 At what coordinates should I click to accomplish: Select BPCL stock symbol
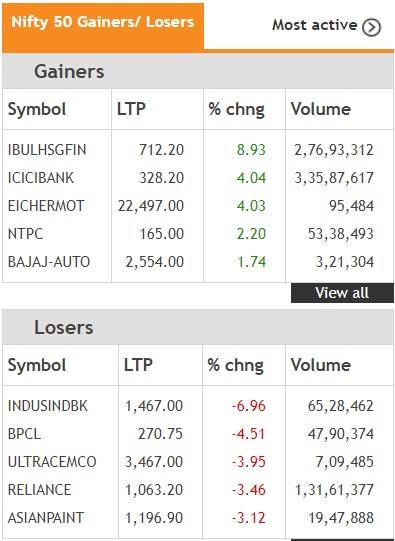pos(24,434)
